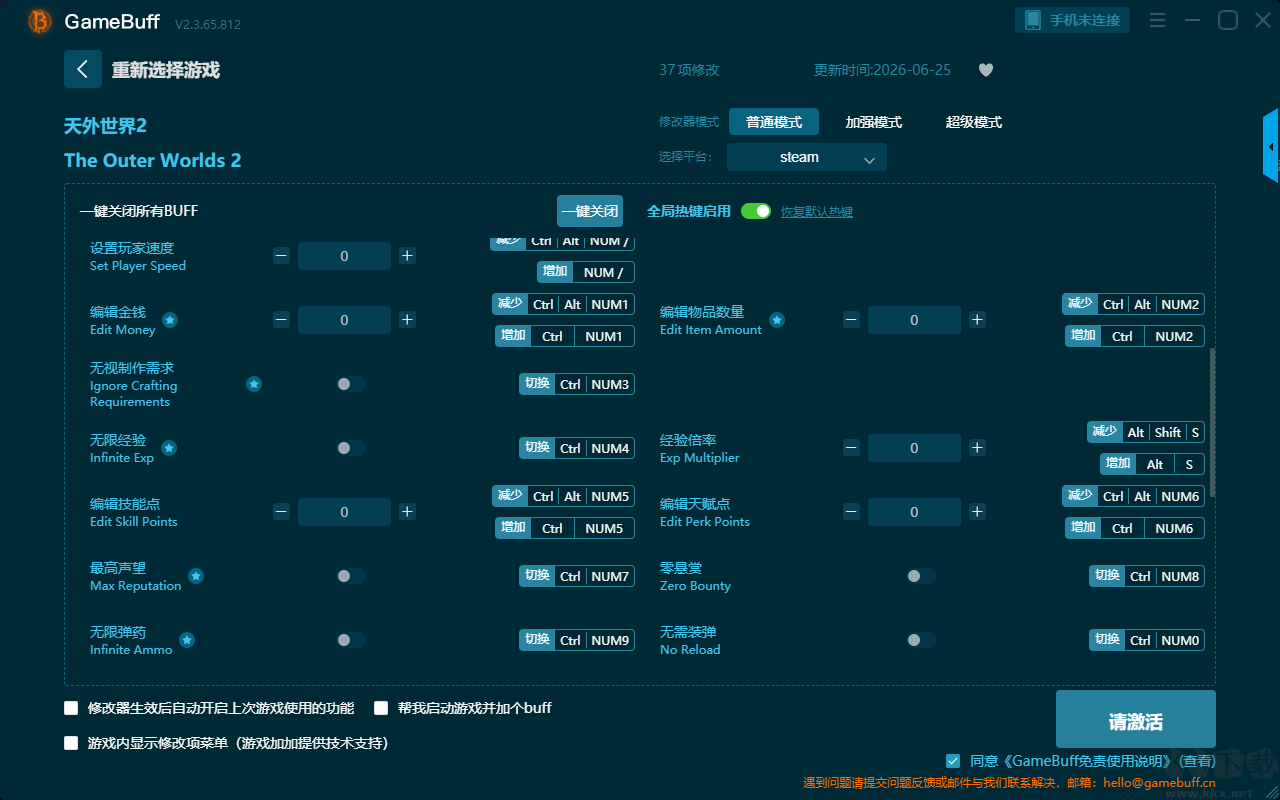Turn on the Zero Bounty switch
Viewport: 1280px width, 800px height.
921,576
